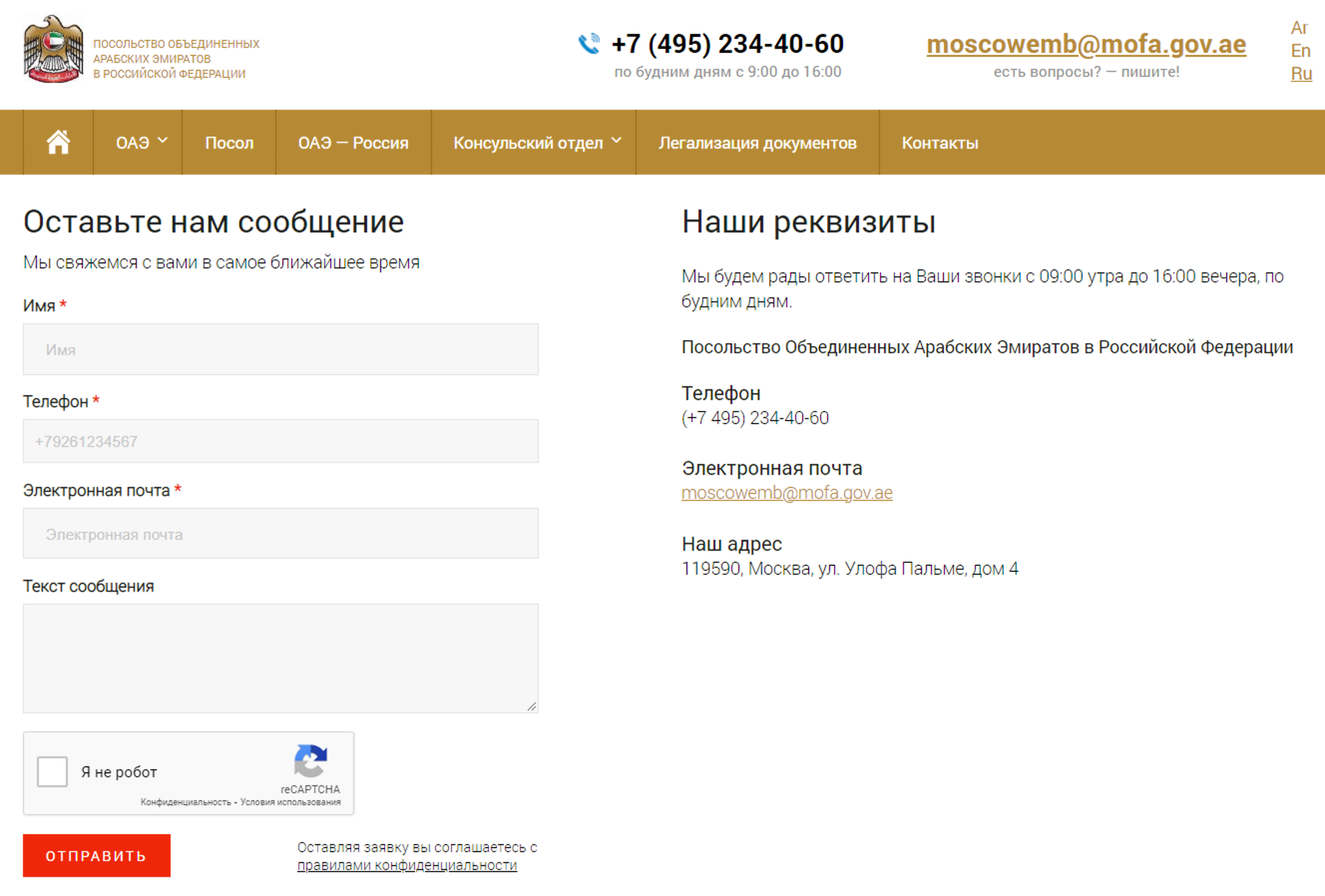Screen dimensions: 1325x896
Task: Click the embassy coat of arms logo
Action: point(53,49)
